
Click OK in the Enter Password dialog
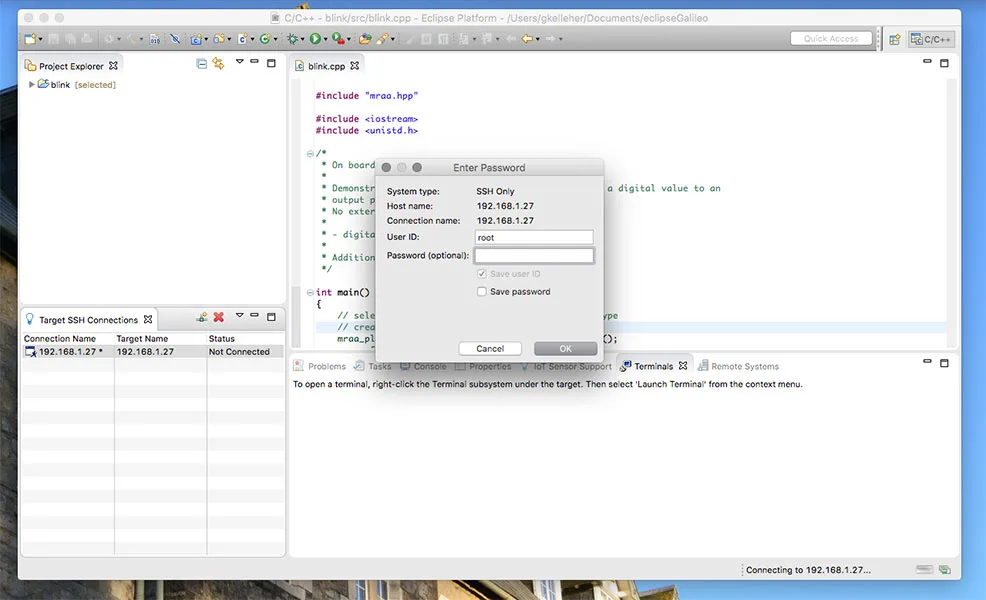tap(565, 349)
